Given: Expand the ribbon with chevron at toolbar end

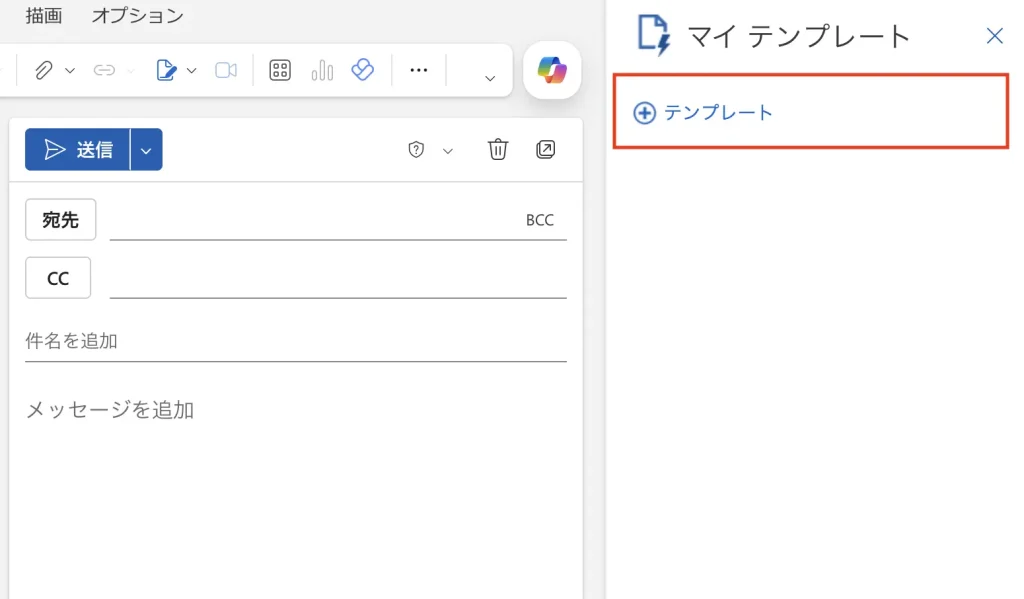Looking at the screenshot, I should point(489,78).
